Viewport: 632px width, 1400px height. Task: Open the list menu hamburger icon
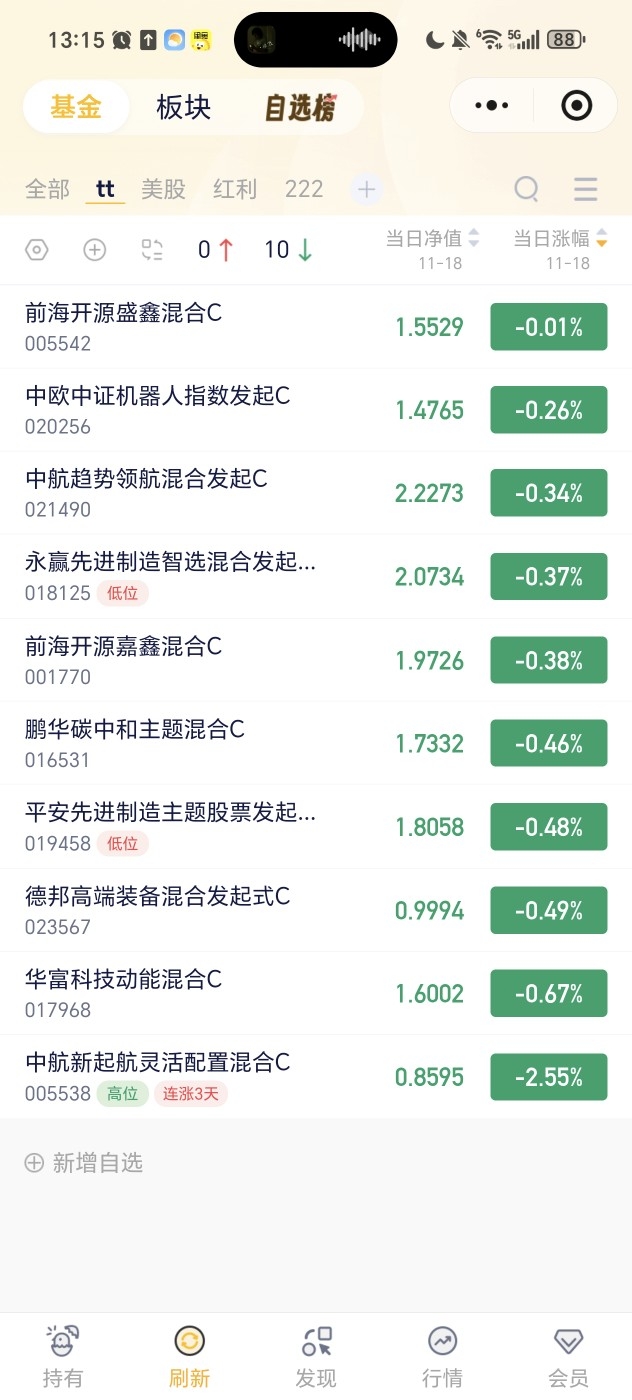tap(586, 188)
